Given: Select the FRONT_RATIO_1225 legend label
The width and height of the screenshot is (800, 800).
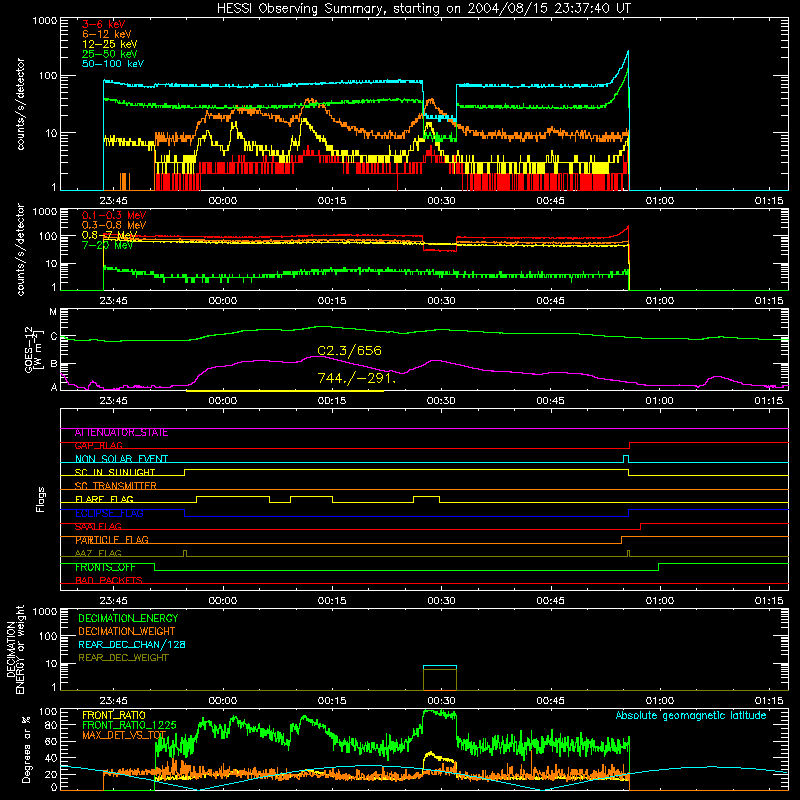Looking at the screenshot, I should coord(130,725).
